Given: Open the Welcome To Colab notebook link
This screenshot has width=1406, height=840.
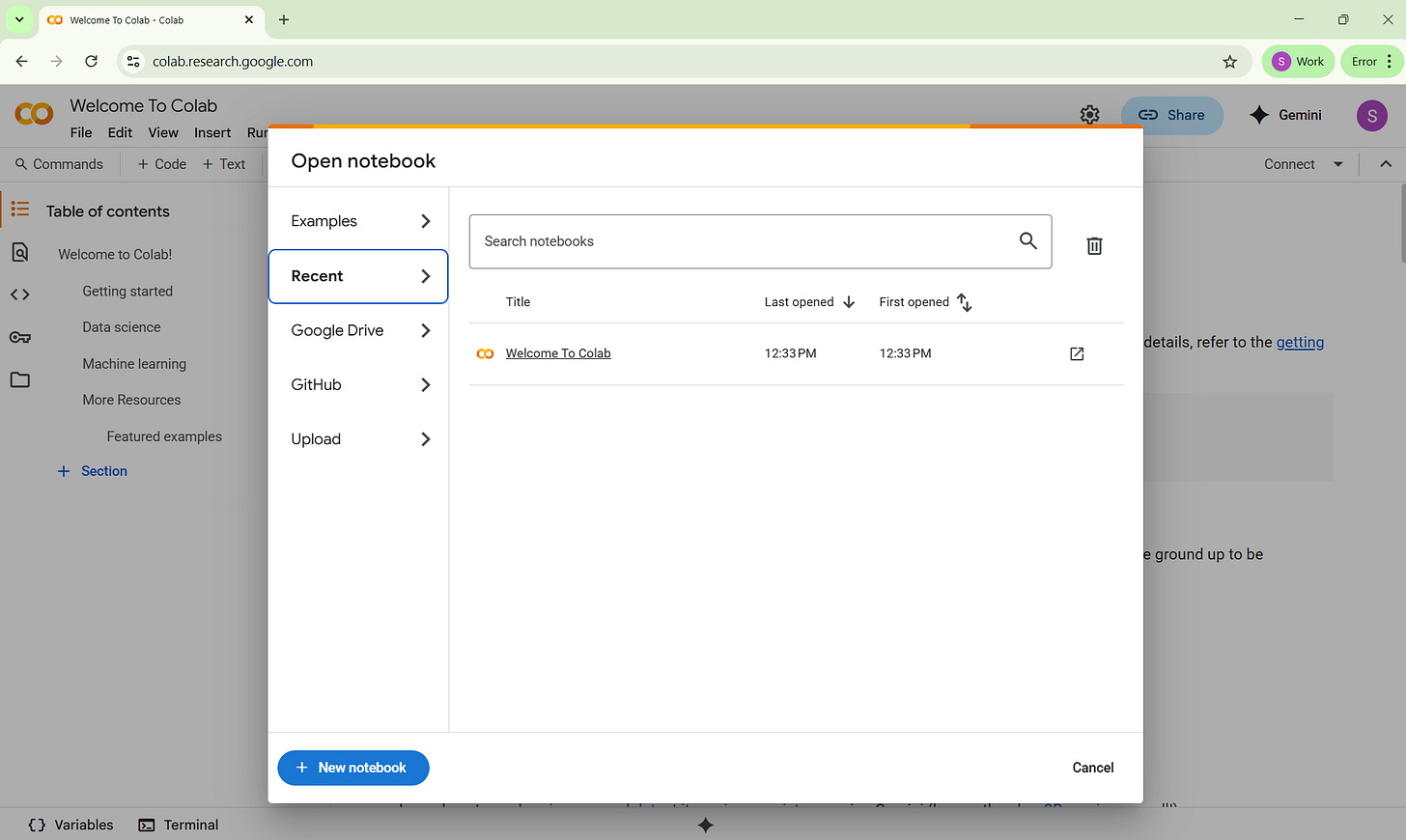Looking at the screenshot, I should pos(558,353).
